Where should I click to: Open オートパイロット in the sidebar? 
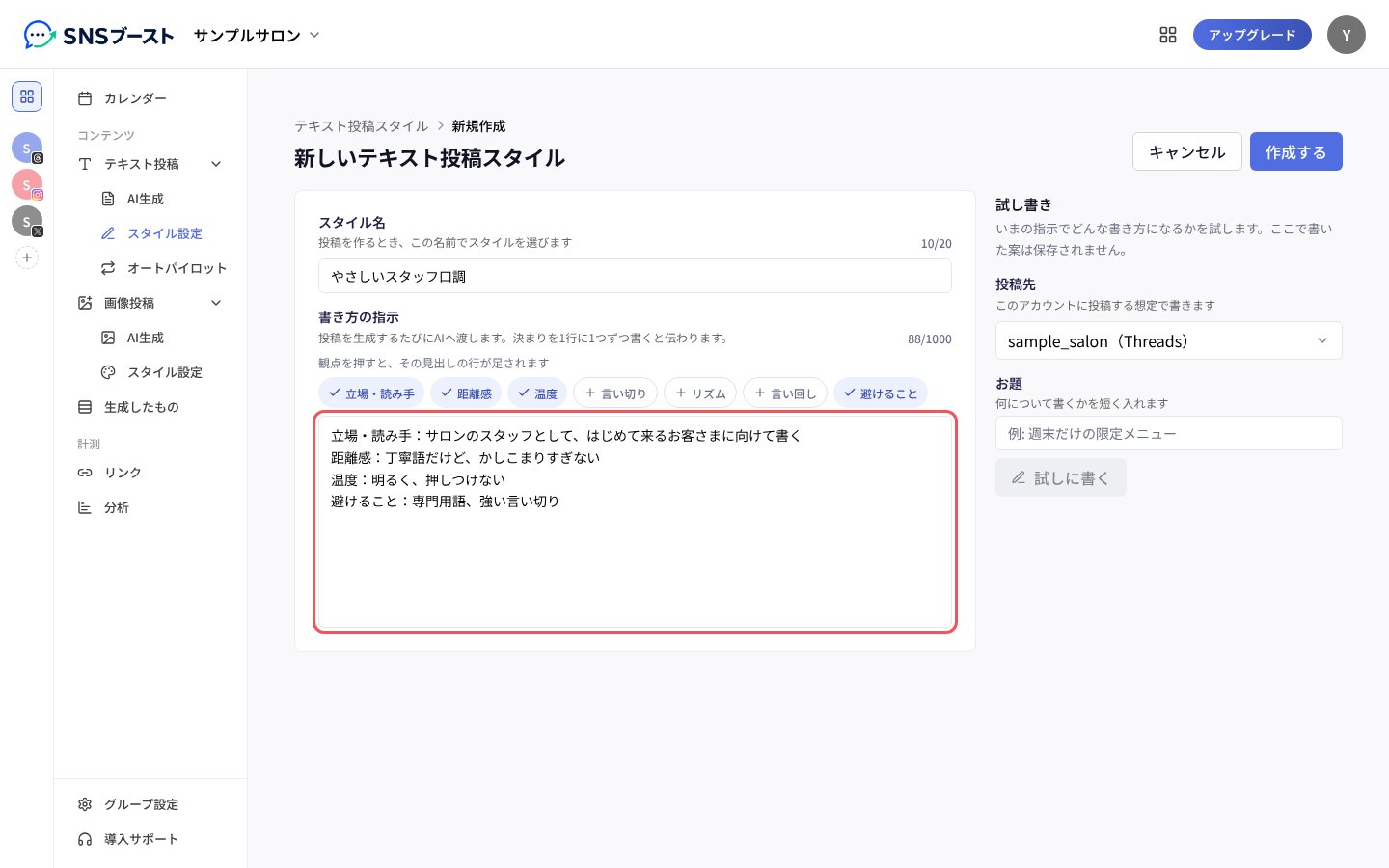(x=162, y=268)
